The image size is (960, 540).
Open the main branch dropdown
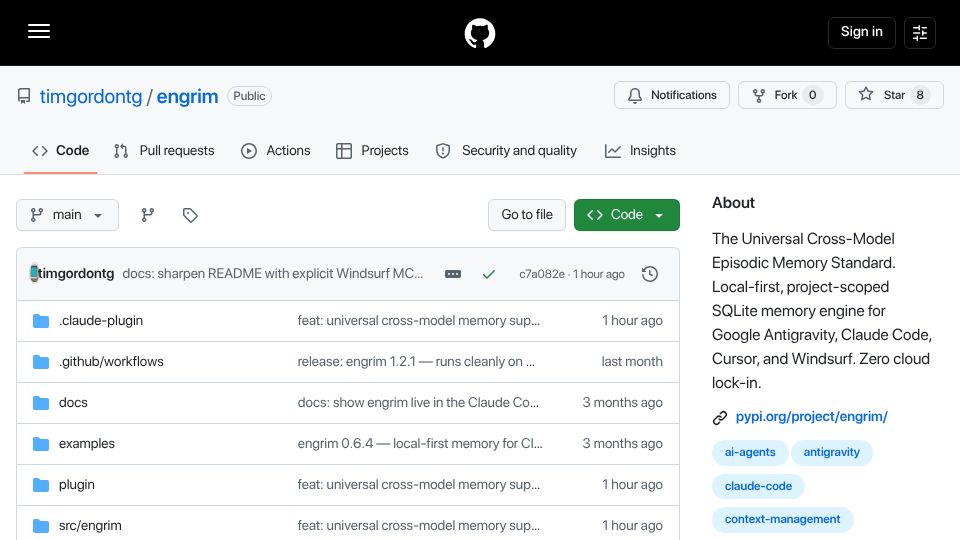67,215
